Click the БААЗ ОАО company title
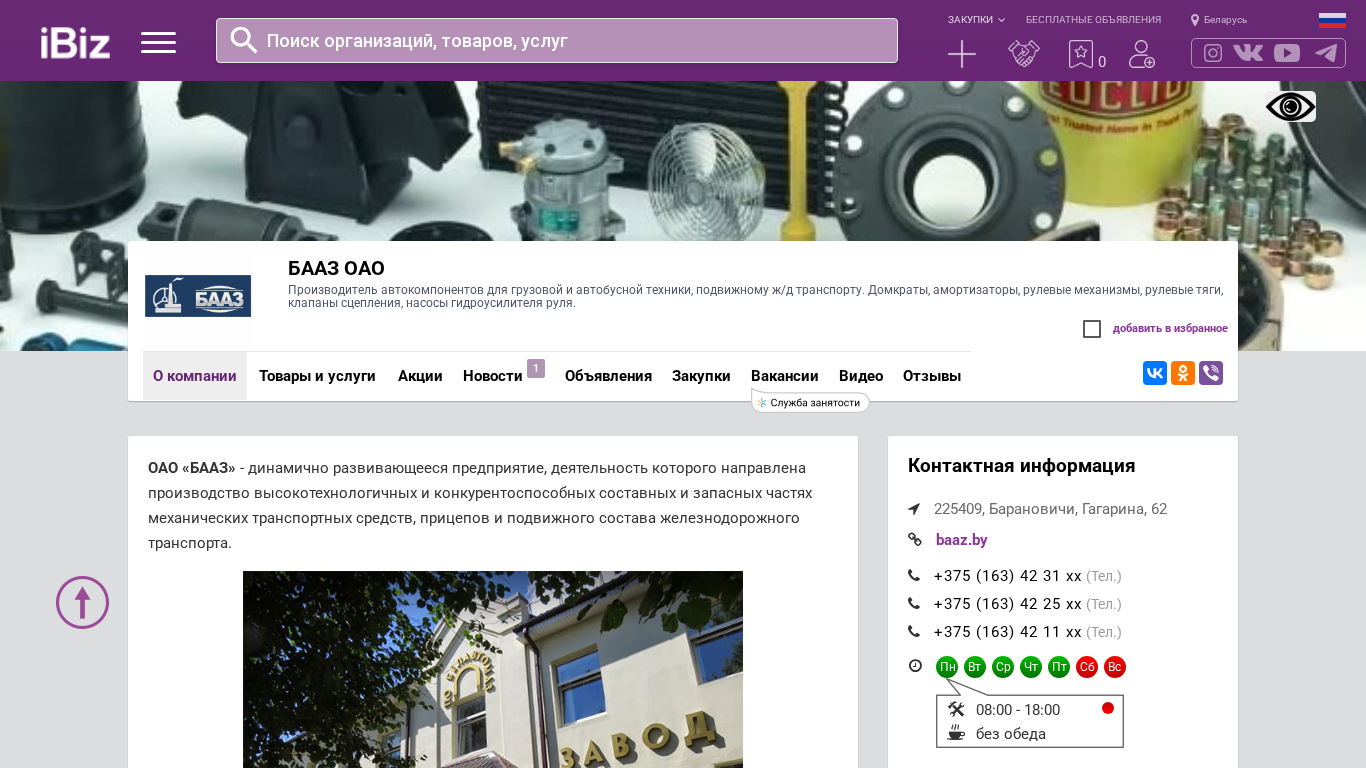 (336, 268)
